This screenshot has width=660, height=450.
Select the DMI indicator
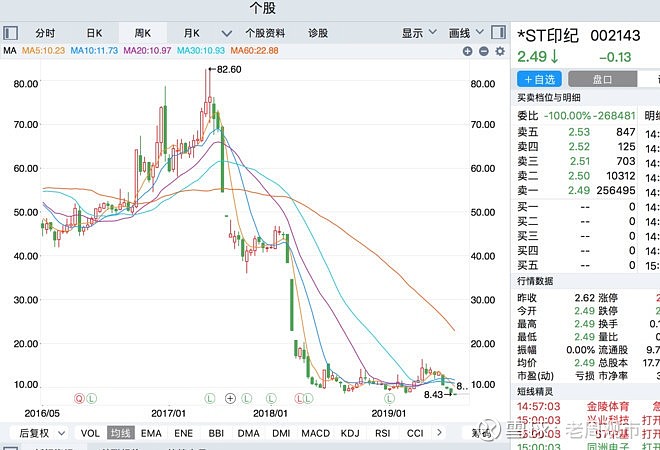(281, 433)
